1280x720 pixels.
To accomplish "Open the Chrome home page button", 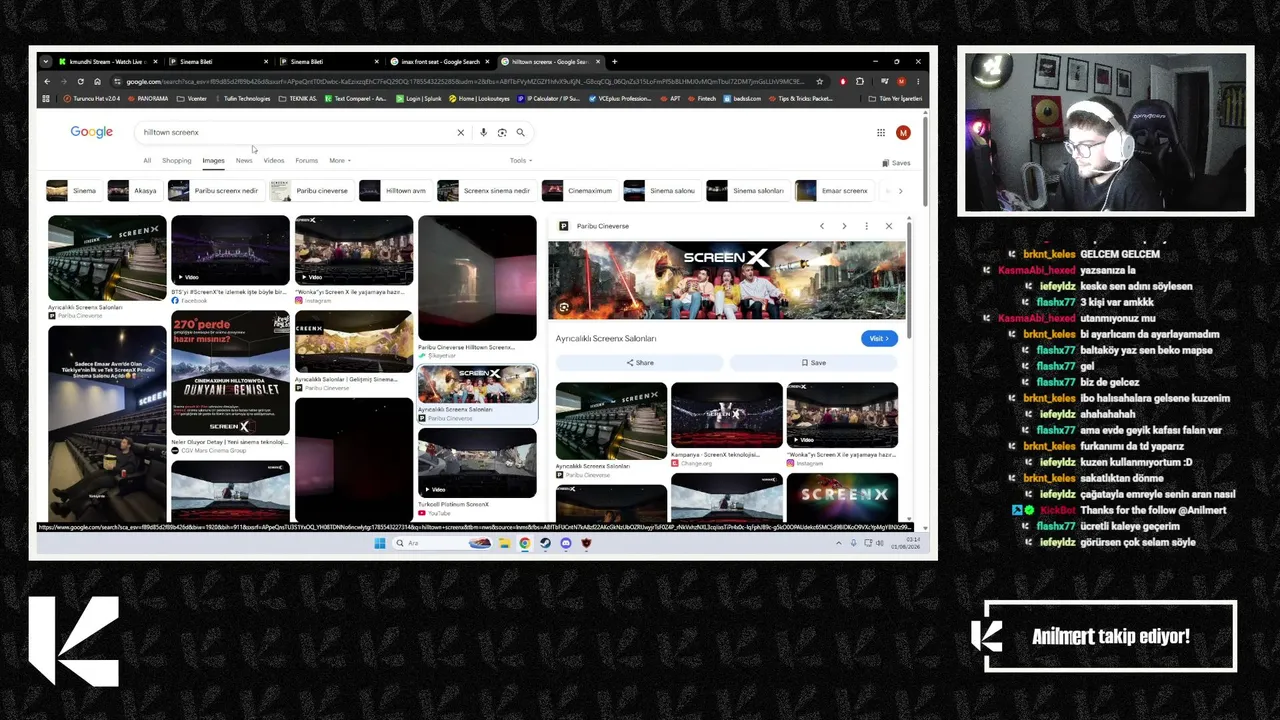I will (97, 81).
